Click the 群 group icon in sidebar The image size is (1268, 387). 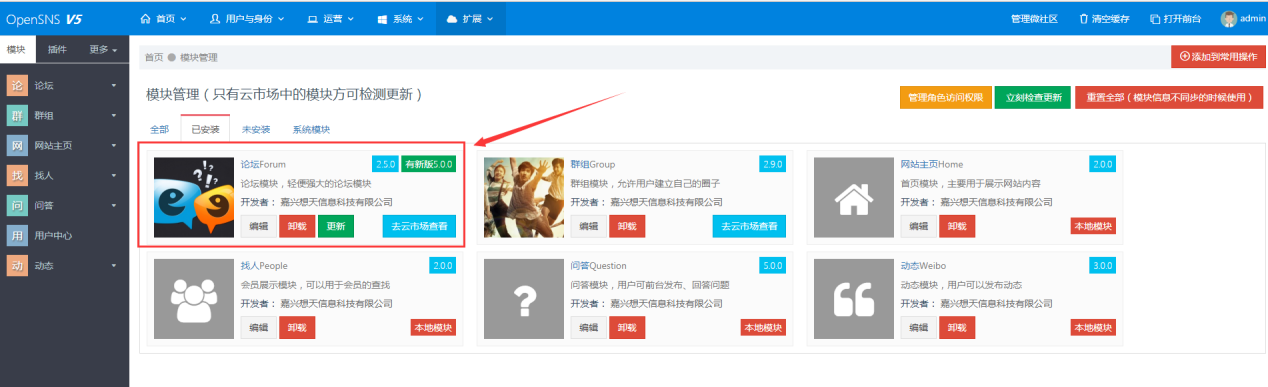(17, 116)
